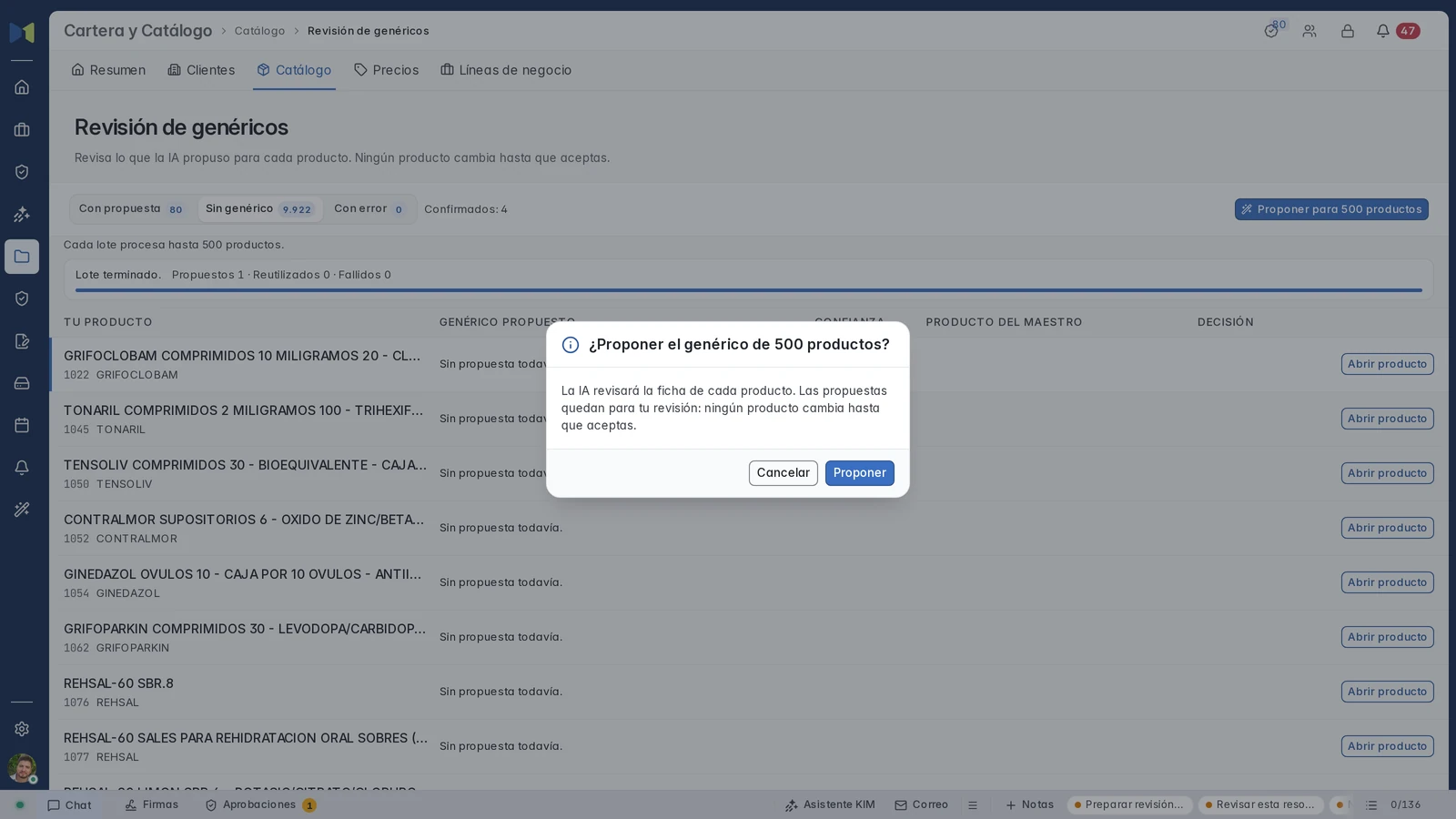Open the calendar icon in sidebar

[x=22, y=425]
